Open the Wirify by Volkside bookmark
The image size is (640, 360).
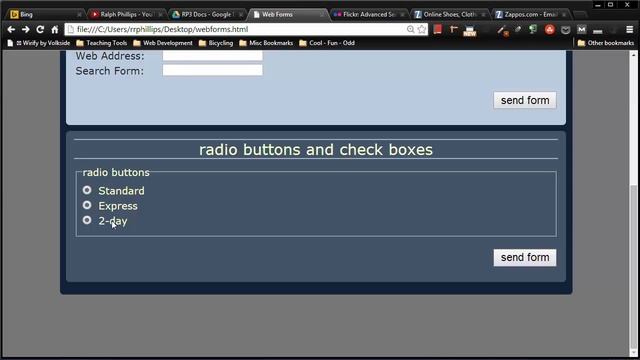click(x=39, y=43)
